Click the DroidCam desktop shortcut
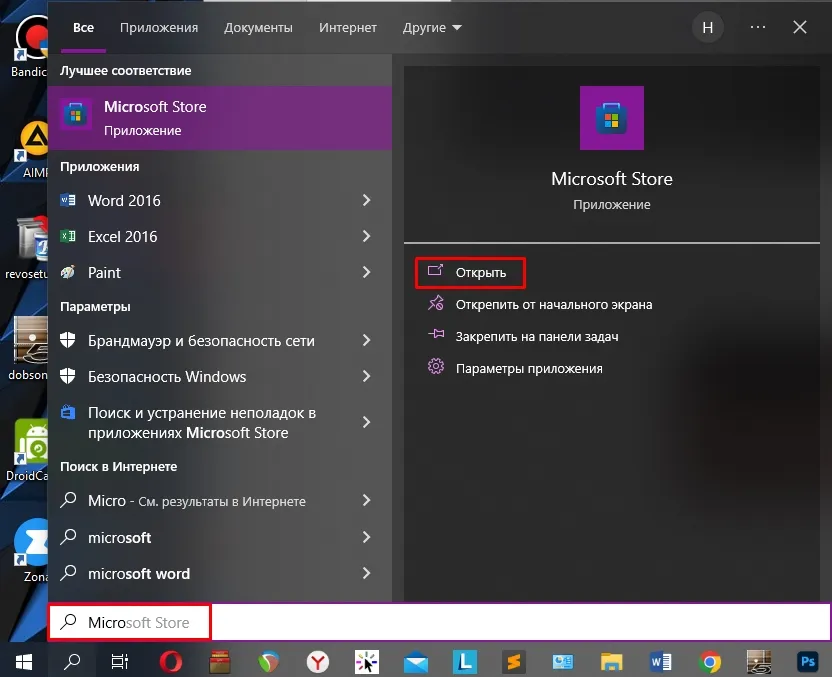This screenshot has height=677, width=832. [x=29, y=450]
